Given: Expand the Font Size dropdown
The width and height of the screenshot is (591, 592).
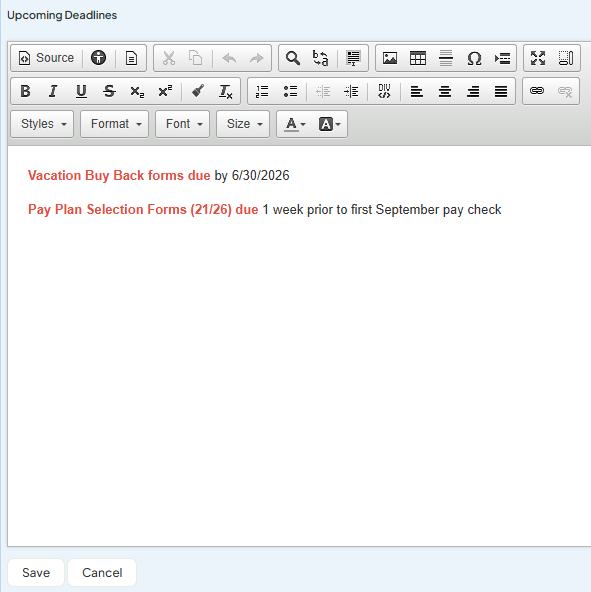Looking at the screenshot, I should [x=243, y=124].
